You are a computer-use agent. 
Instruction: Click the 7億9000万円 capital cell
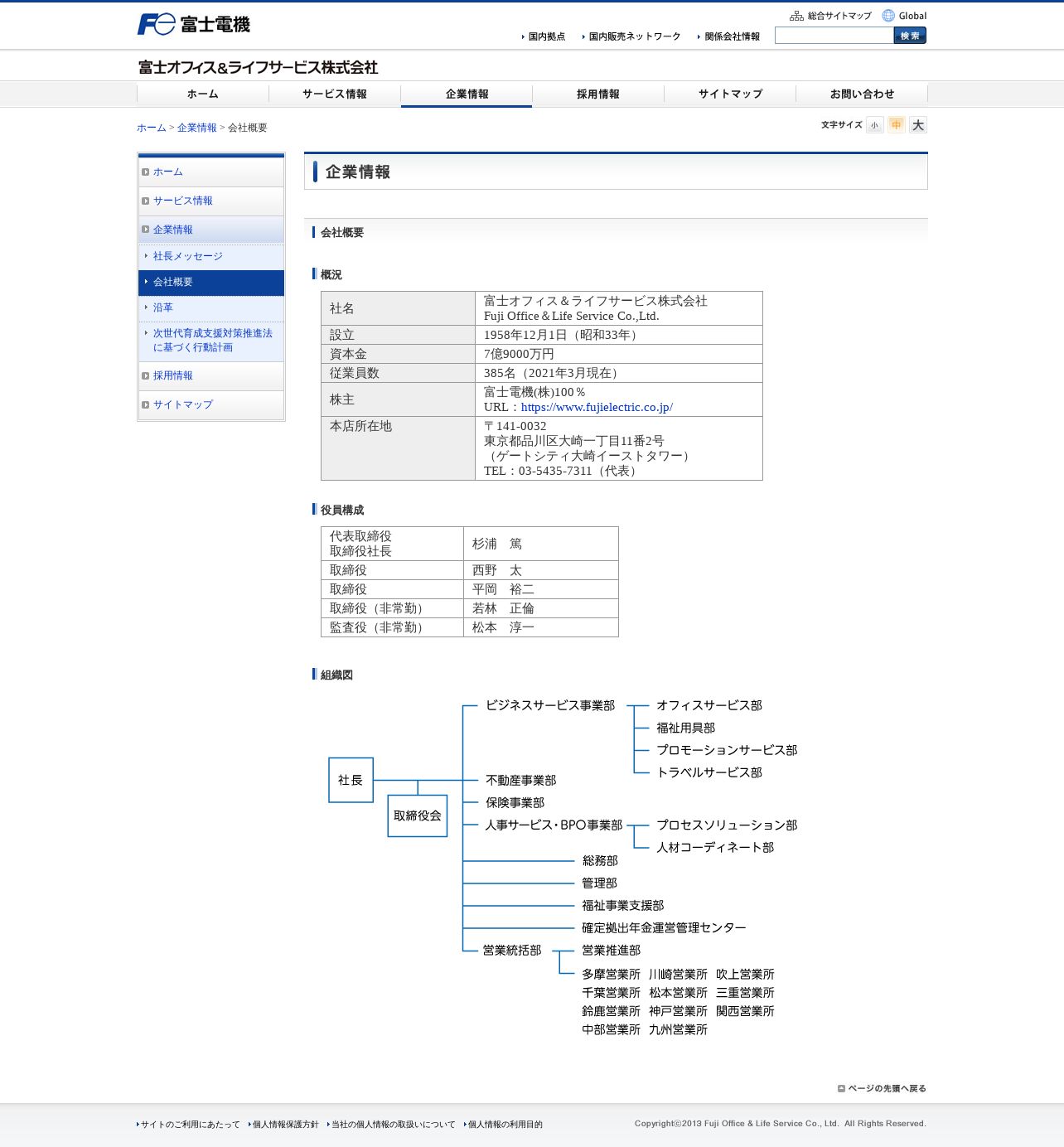(x=618, y=354)
